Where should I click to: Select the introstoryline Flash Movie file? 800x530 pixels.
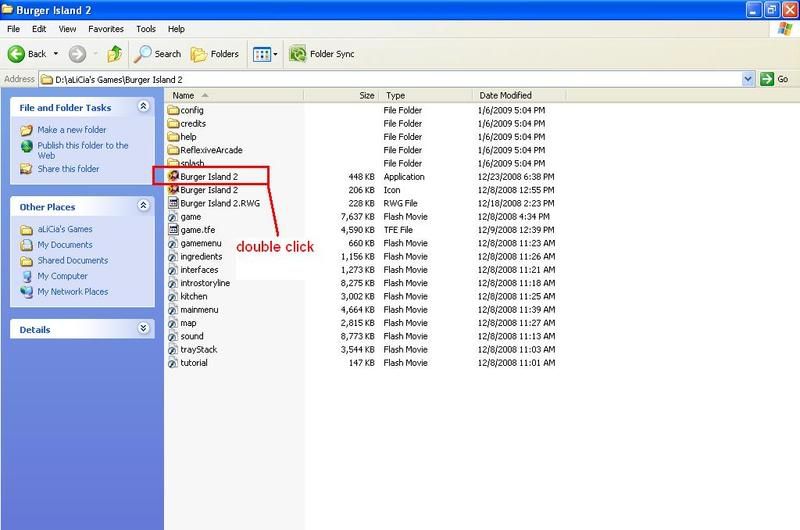204,283
